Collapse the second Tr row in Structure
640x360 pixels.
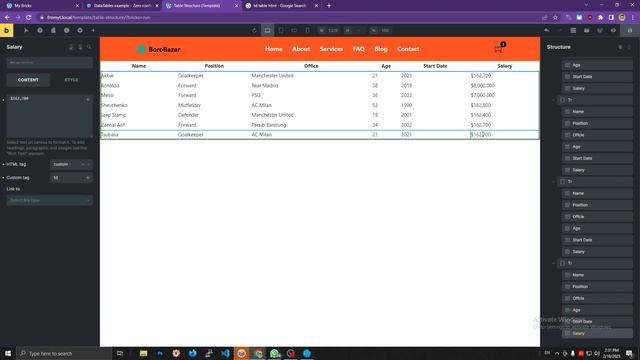tap(554, 182)
